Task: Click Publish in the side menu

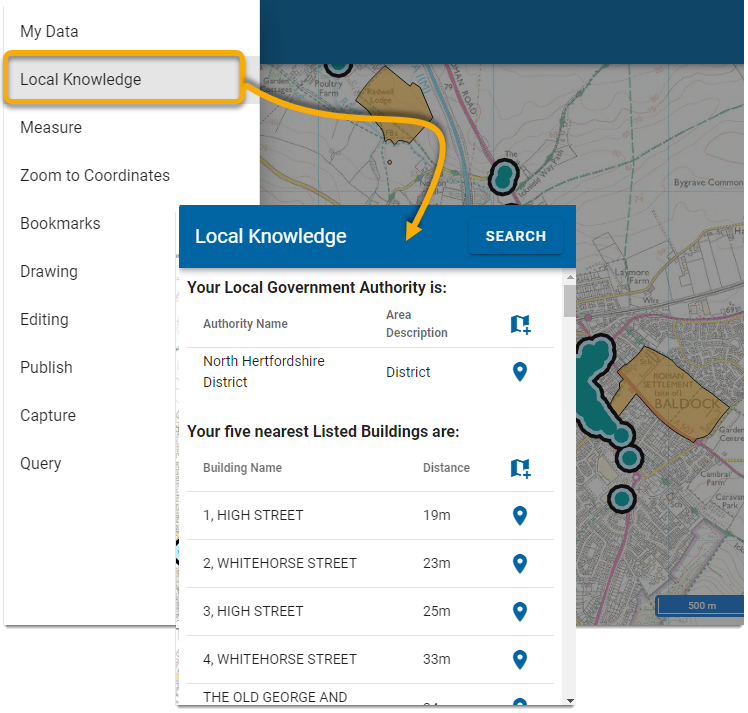Action: [x=46, y=368]
